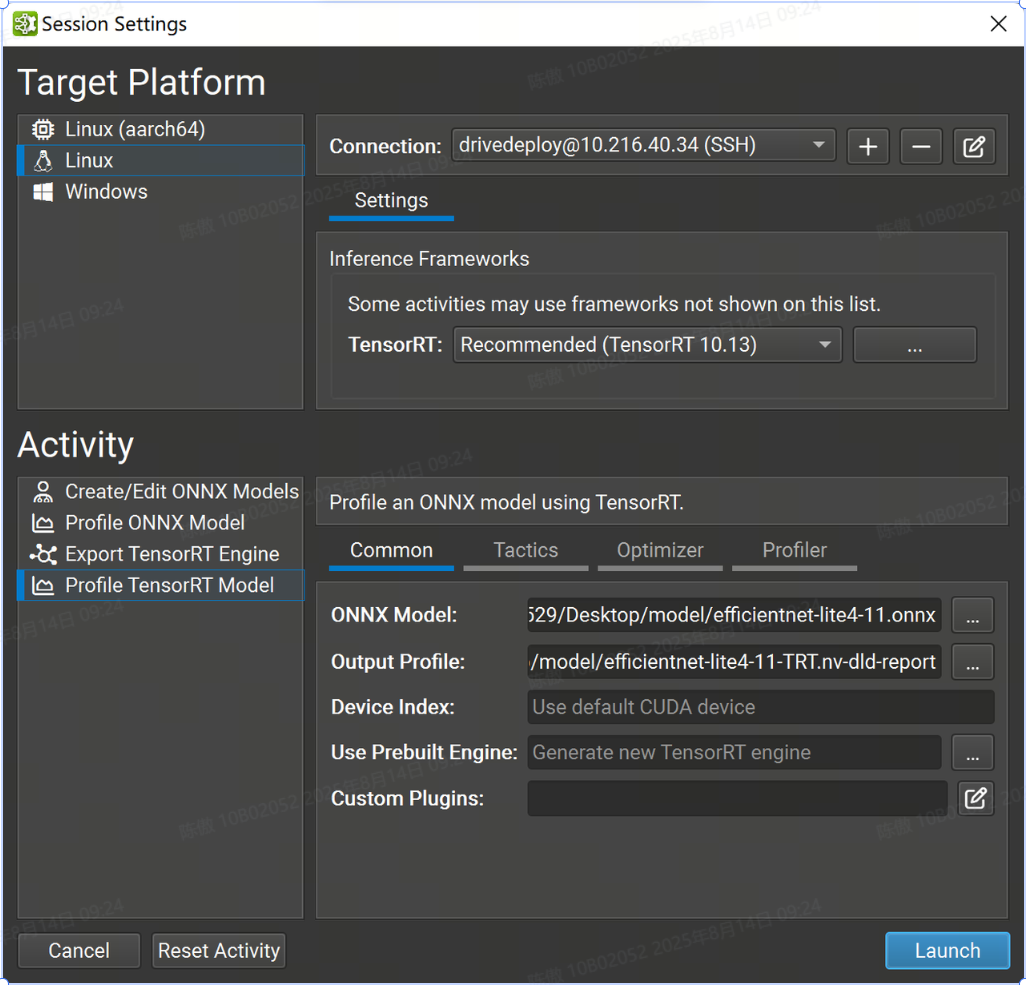Screen dimensions: 1026x985
Task: Click the add connection plus icon
Action: click(868, 146)
